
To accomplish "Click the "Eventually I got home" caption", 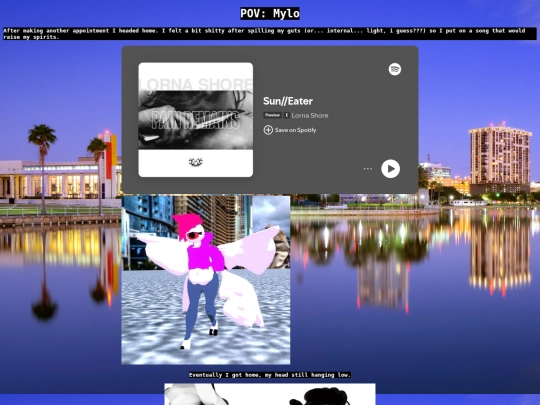I will (270, 375).
